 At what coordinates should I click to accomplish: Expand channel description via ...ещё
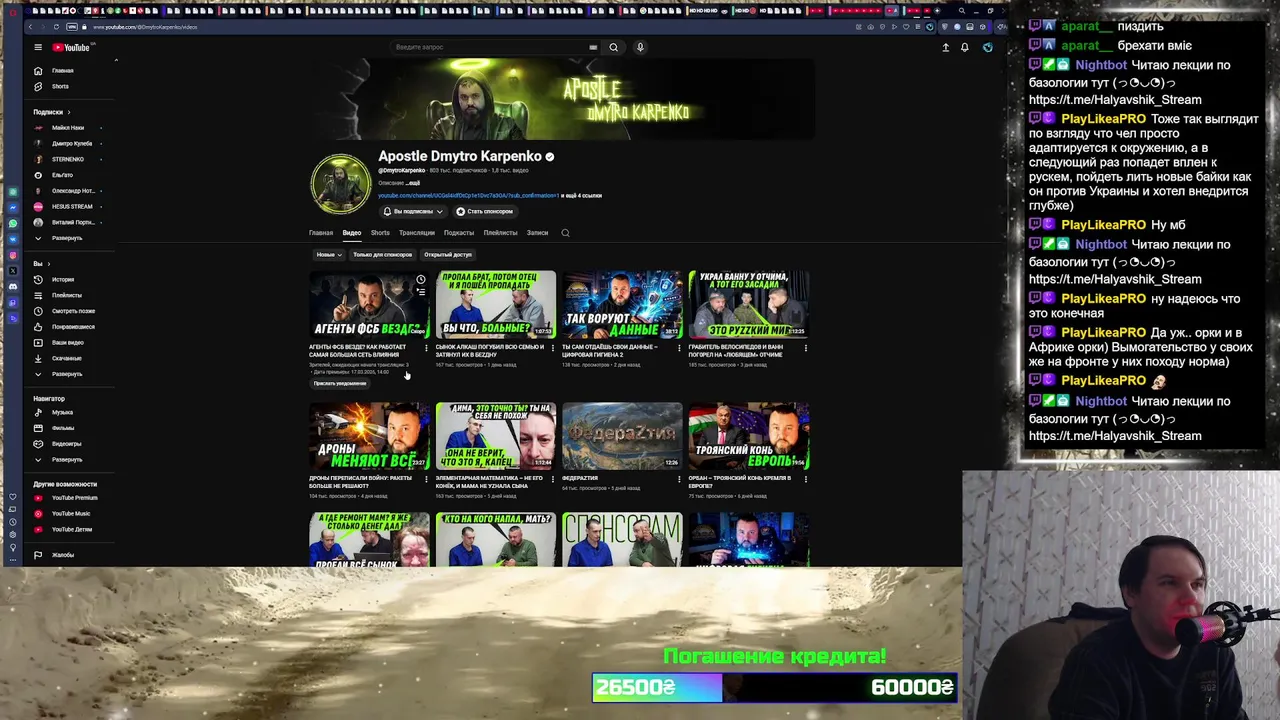(x=413, y=183)
